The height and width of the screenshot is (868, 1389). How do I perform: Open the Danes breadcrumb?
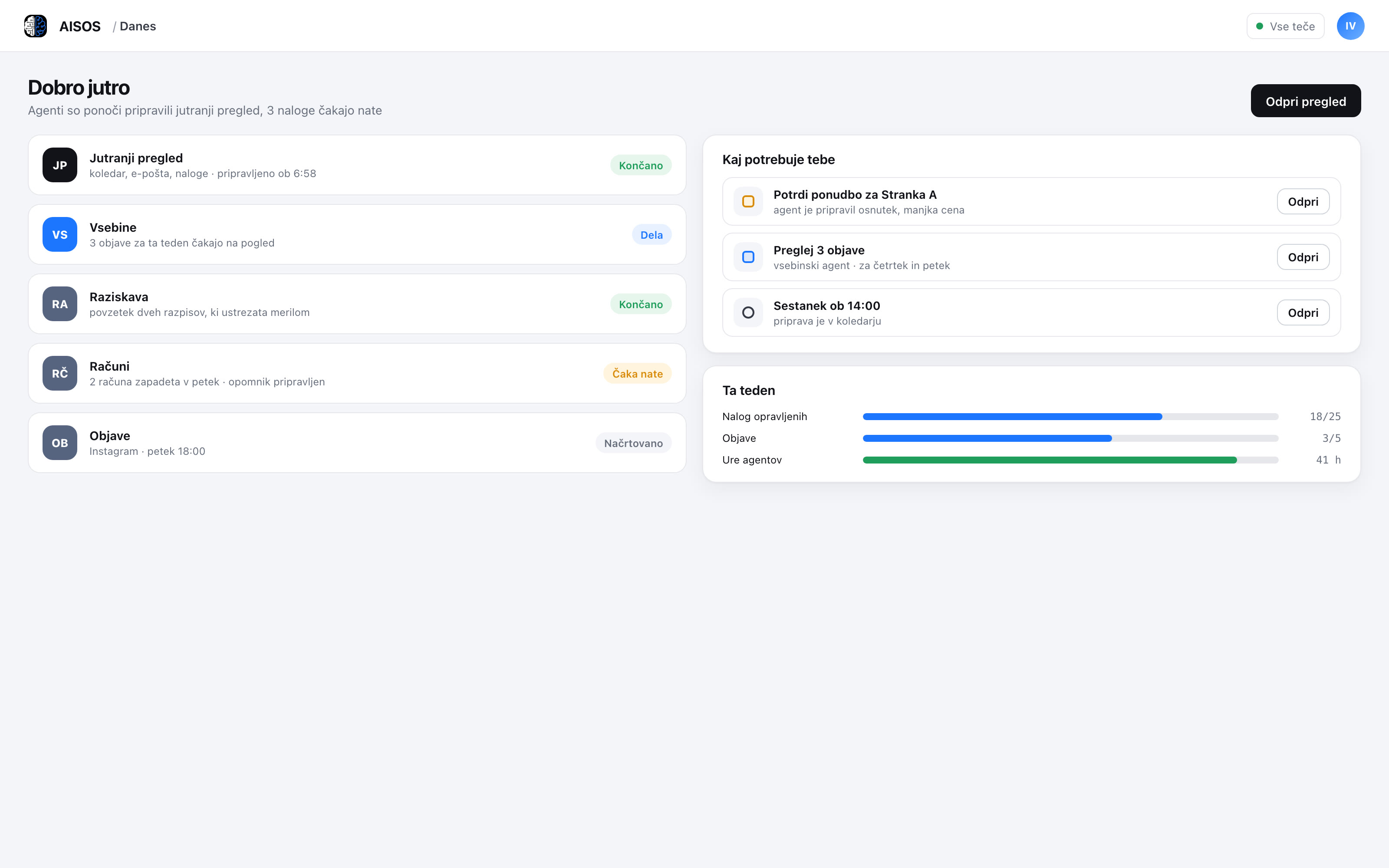pyautogui.click(x=138, y=26)
